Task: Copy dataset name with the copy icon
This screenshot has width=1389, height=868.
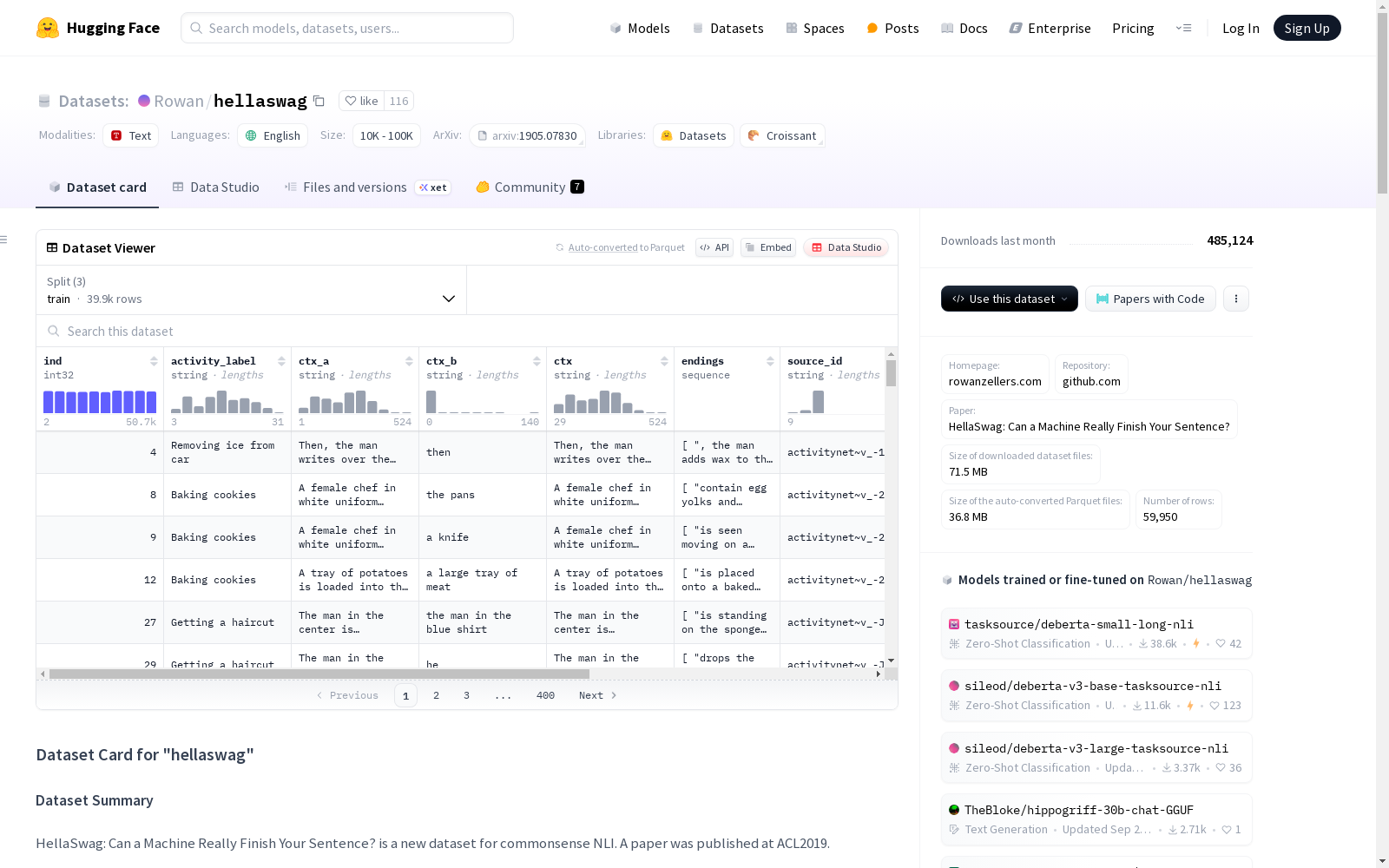Action: point(319,102)
